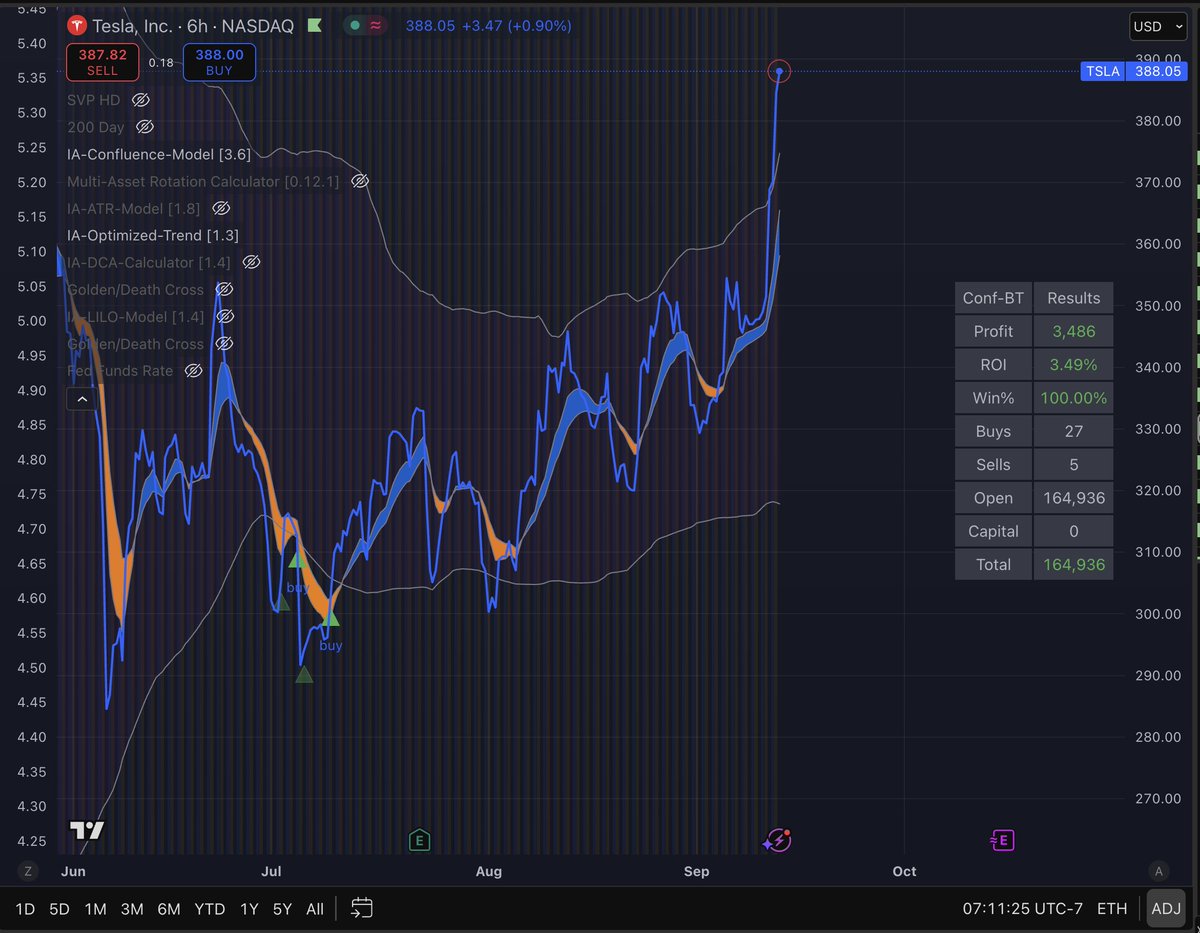Show the IA-DCA-Calculator indicator
1200x933 pixels.
(x=251, y=262)
